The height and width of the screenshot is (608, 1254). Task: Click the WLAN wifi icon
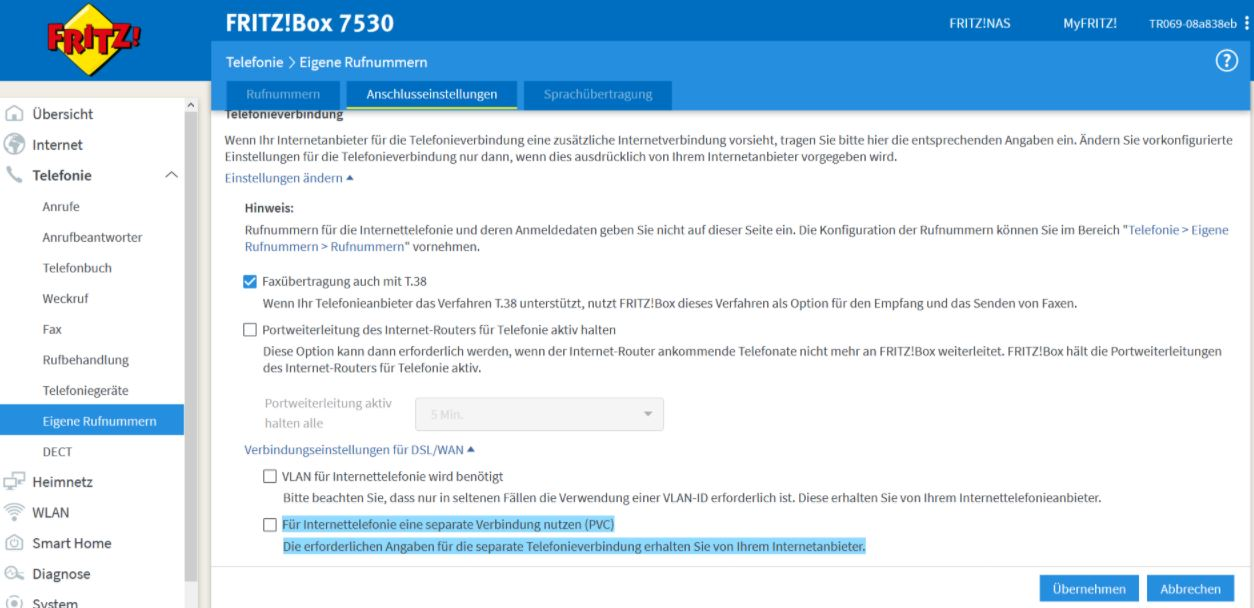click(14, 512)
